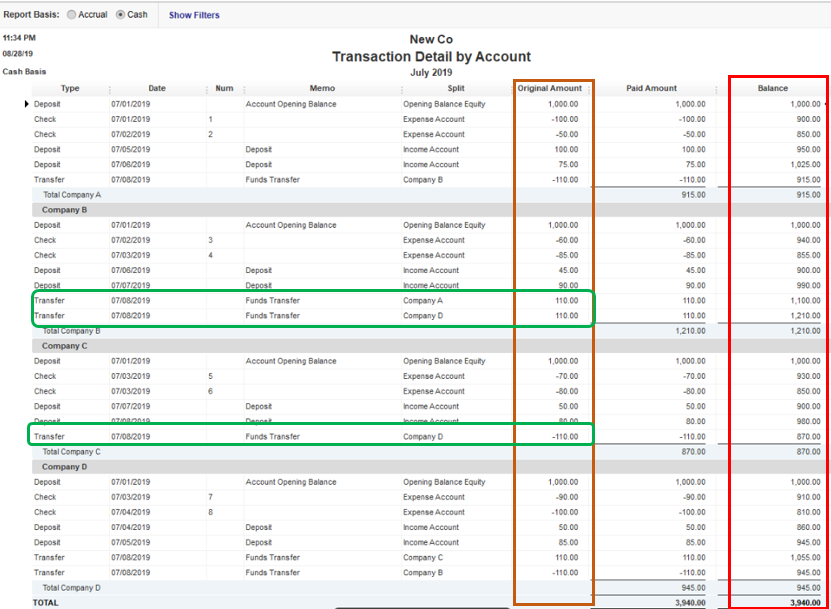Click Check number 5 in Company C

(210, 376)
